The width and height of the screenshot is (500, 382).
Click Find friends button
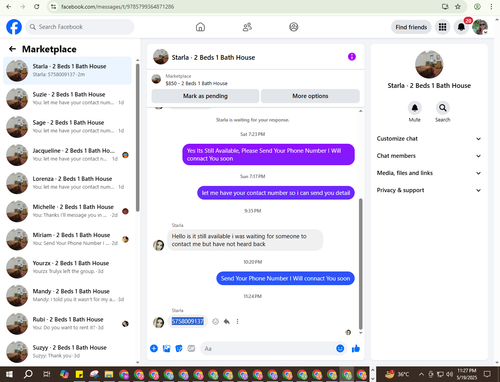pyautogui.click(x=411, y=27)
